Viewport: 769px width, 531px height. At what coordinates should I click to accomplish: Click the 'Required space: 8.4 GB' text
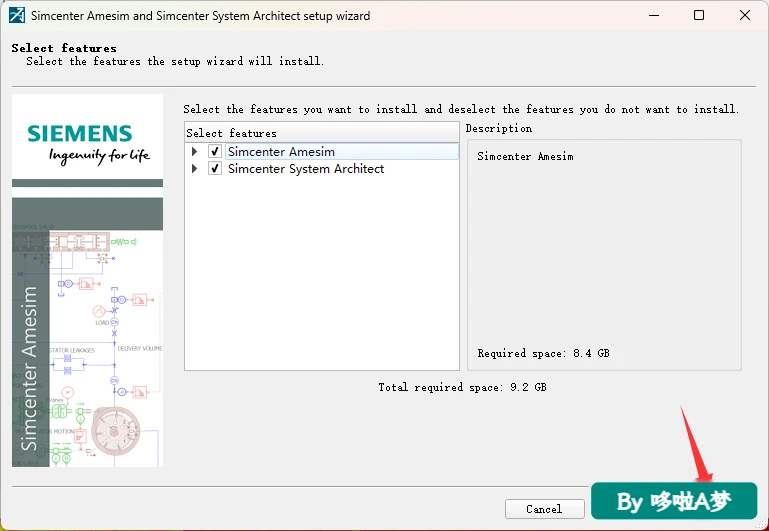point(543,353)
